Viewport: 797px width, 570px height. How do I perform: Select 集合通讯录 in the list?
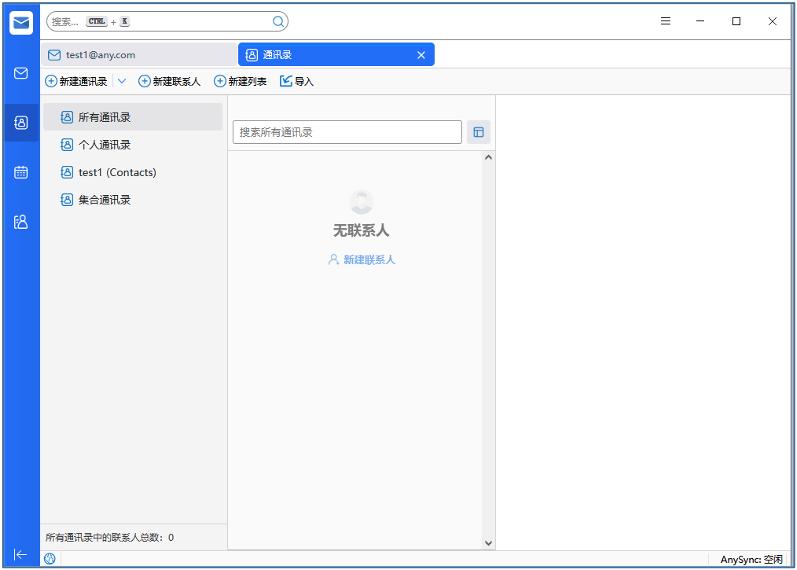[x=104, y=200]
